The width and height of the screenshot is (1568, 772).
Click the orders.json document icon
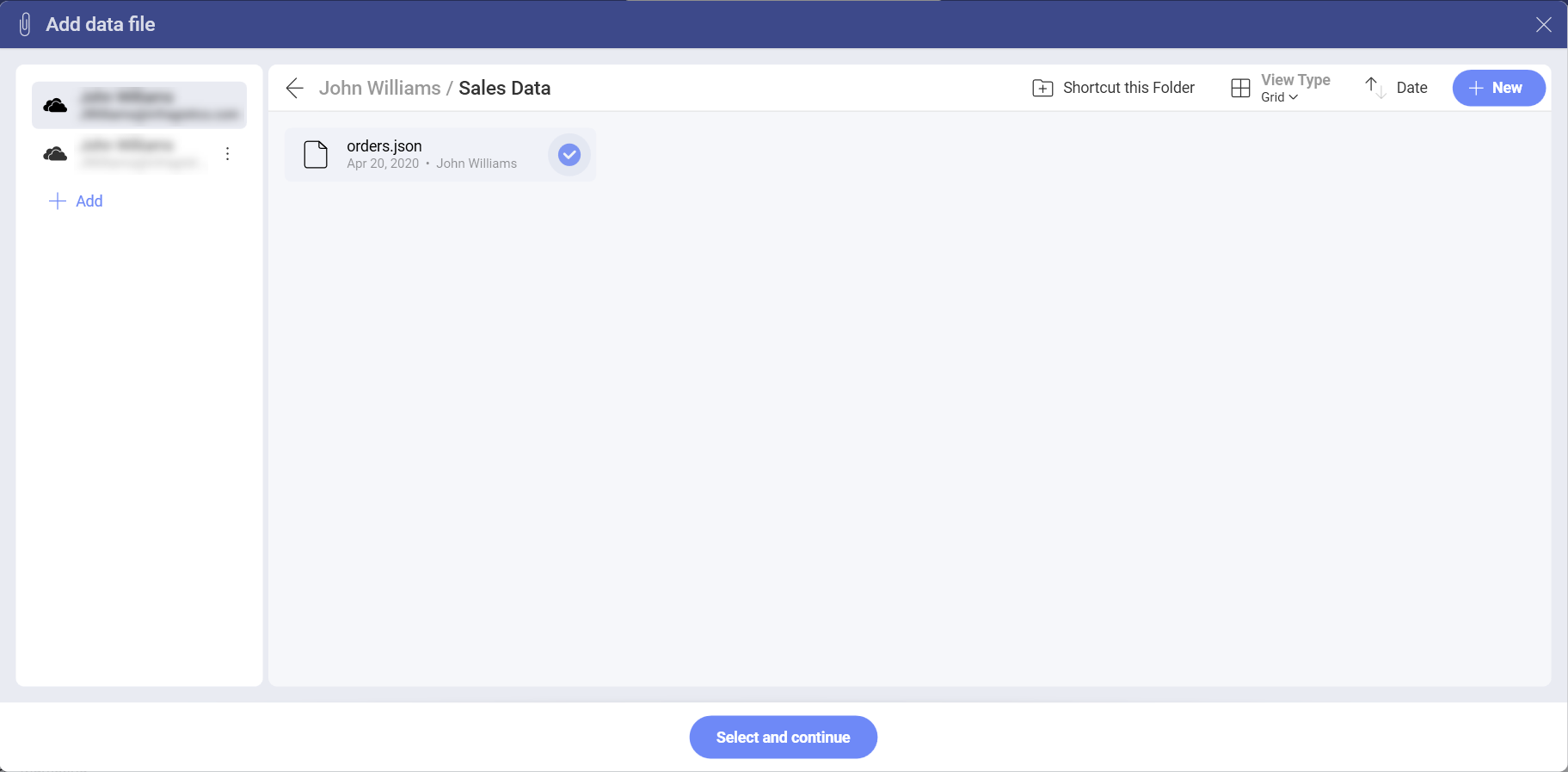(x=316, y=155)
